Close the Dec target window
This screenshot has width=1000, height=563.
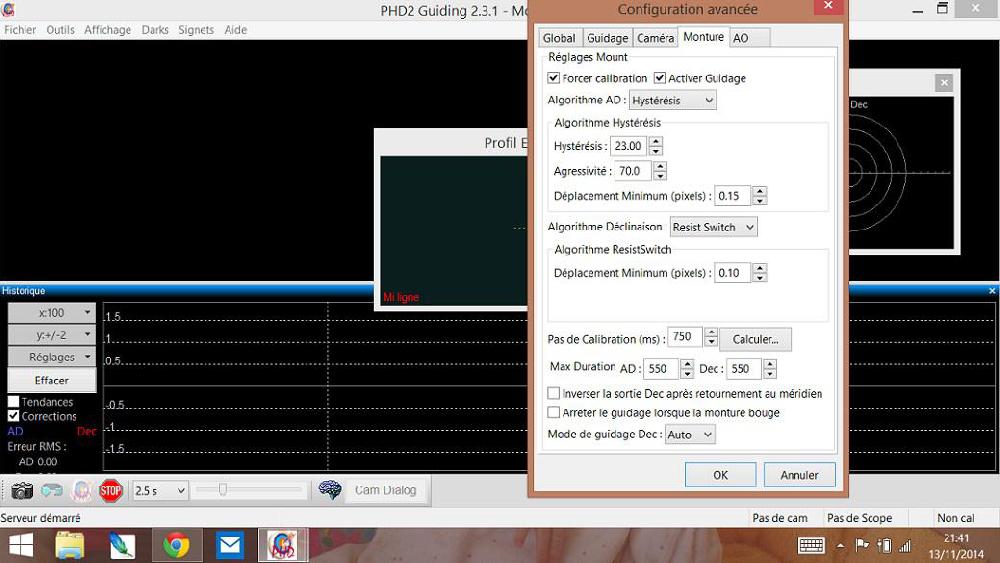[944, 82]
